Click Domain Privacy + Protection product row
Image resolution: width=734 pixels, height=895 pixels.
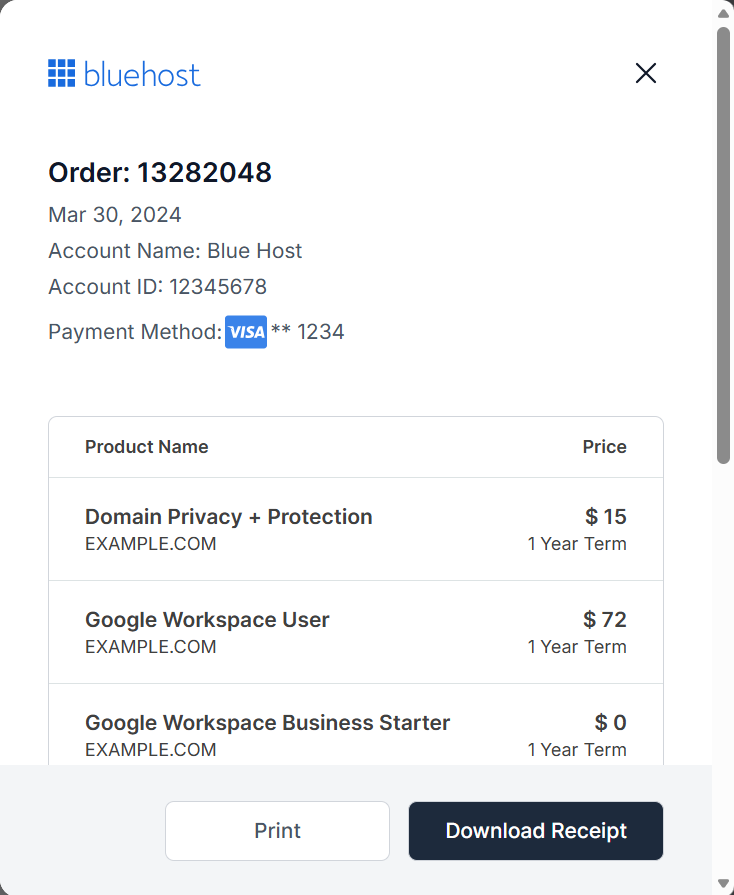click(228, 516)
